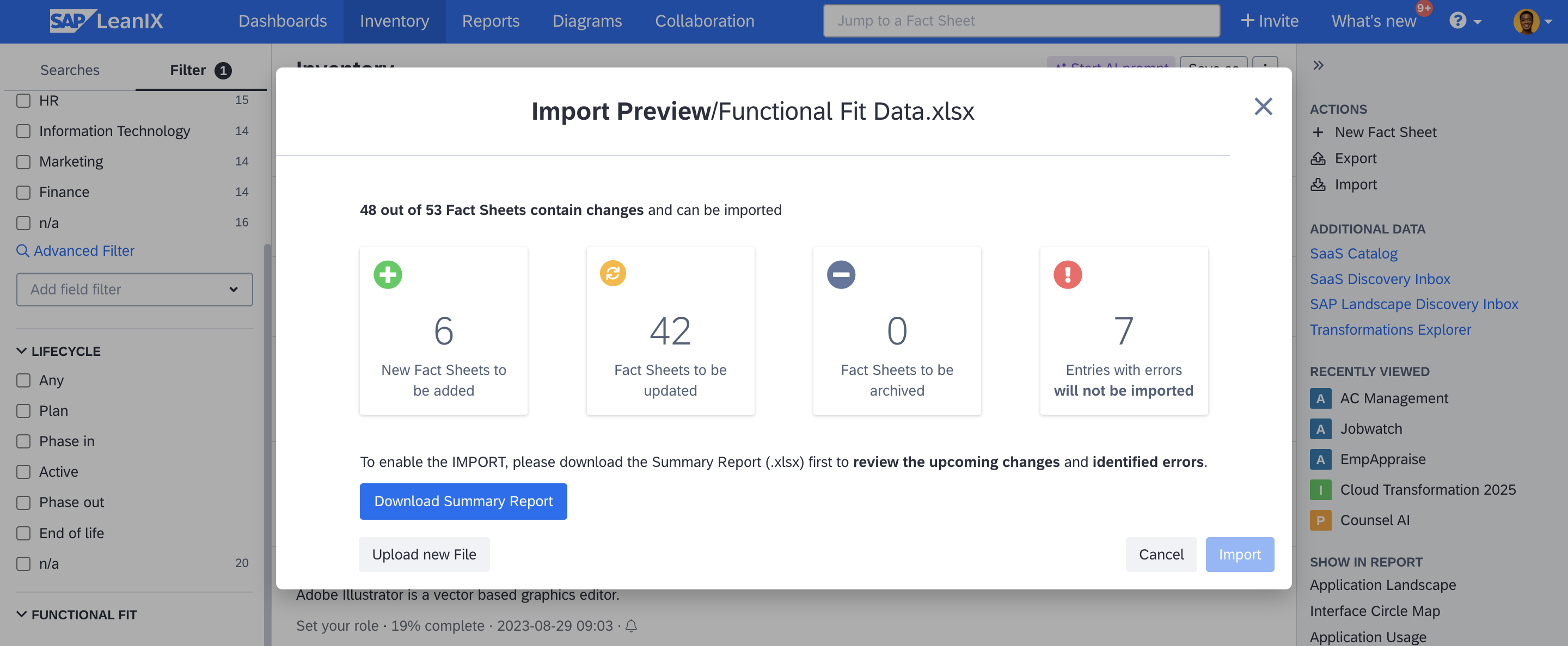
Task: Enable the Finance lifecycle checkbox
Action: tap(23, 191)
